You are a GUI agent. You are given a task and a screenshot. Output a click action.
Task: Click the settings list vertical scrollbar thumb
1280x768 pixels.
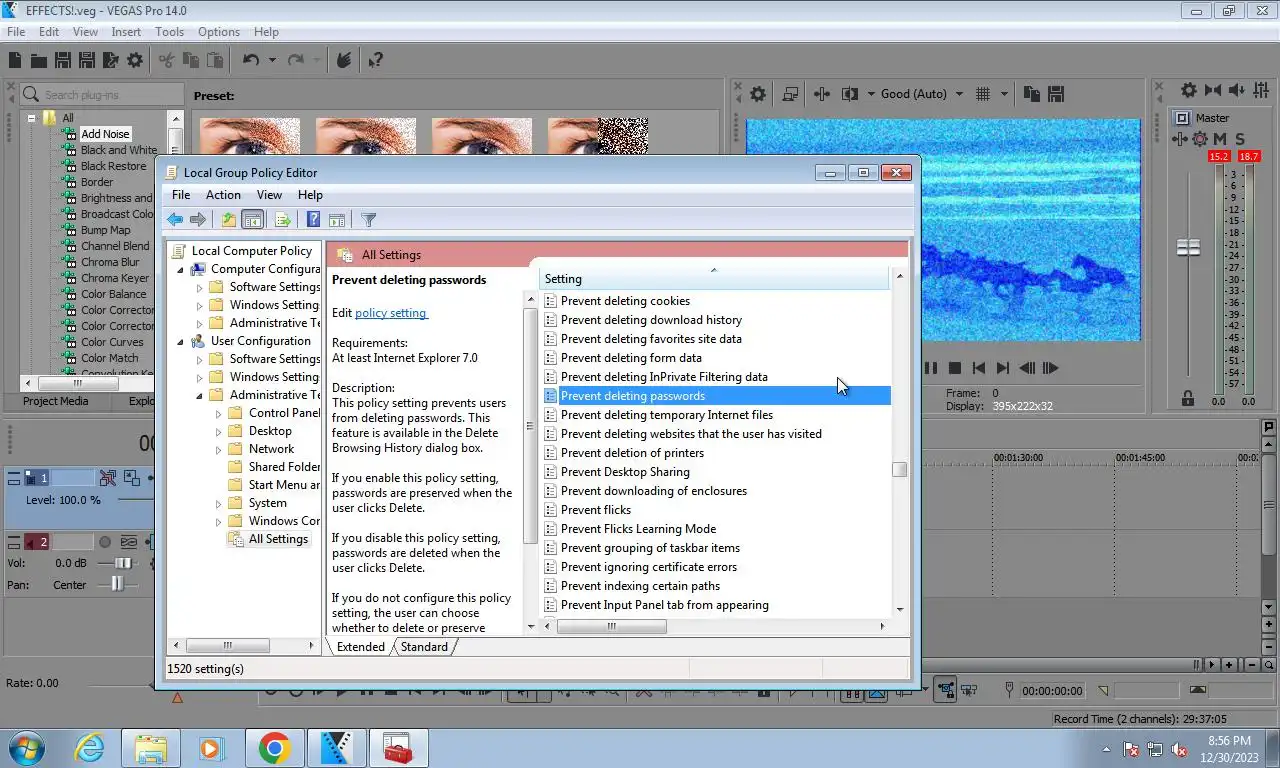[x=900, y=470]
